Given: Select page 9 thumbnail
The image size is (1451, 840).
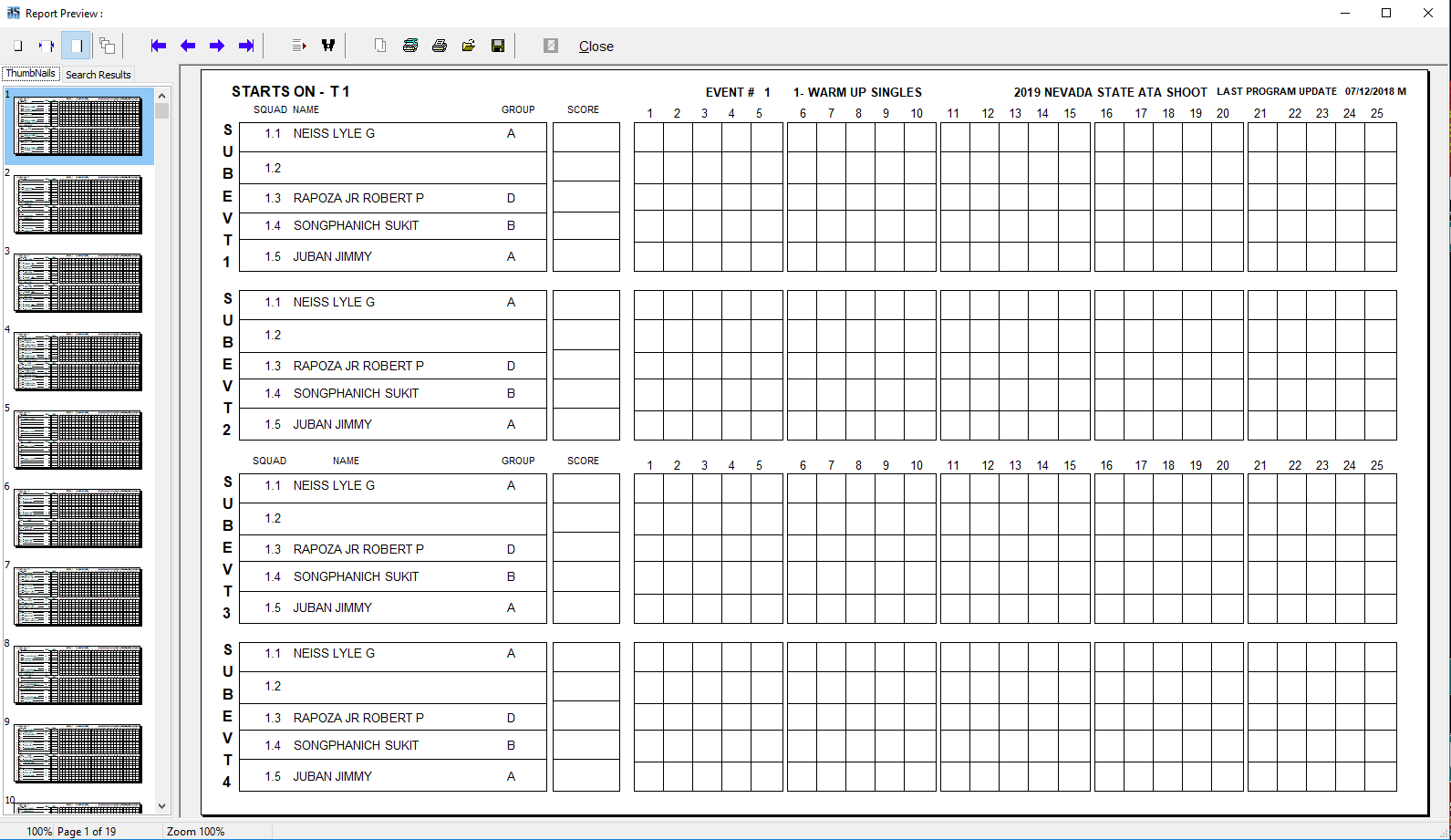Looking at the screenshot, I should [x=78, y=753].
